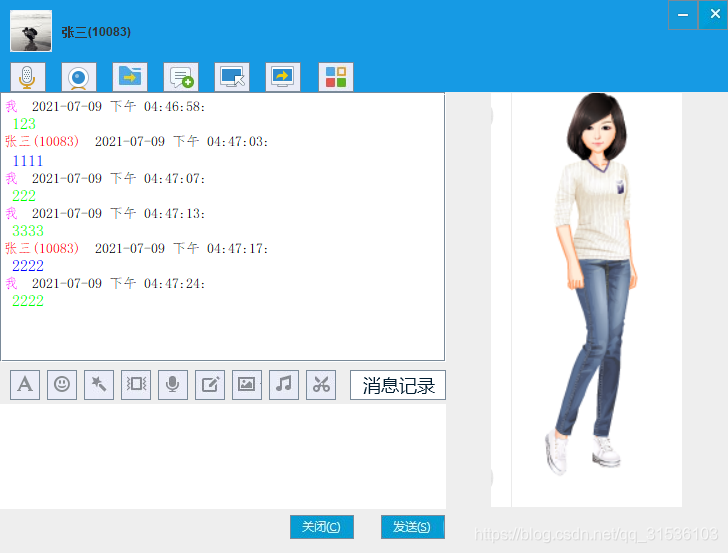The height and width of the screenshot is (553, 728).
Task: Send the message with 发送(S)
Action: point(413,527)
